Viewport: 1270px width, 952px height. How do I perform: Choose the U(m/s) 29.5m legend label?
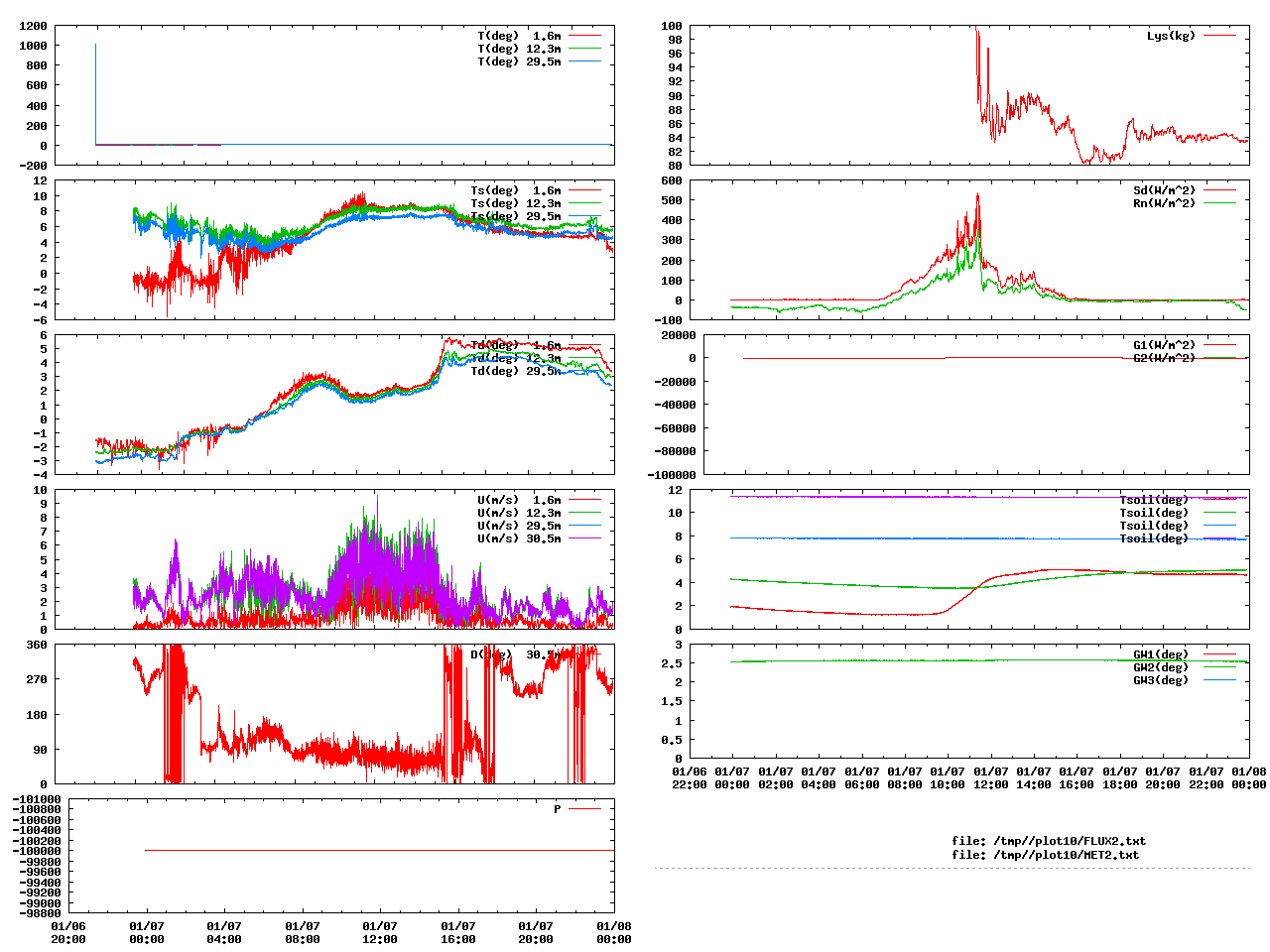[519, 526]
